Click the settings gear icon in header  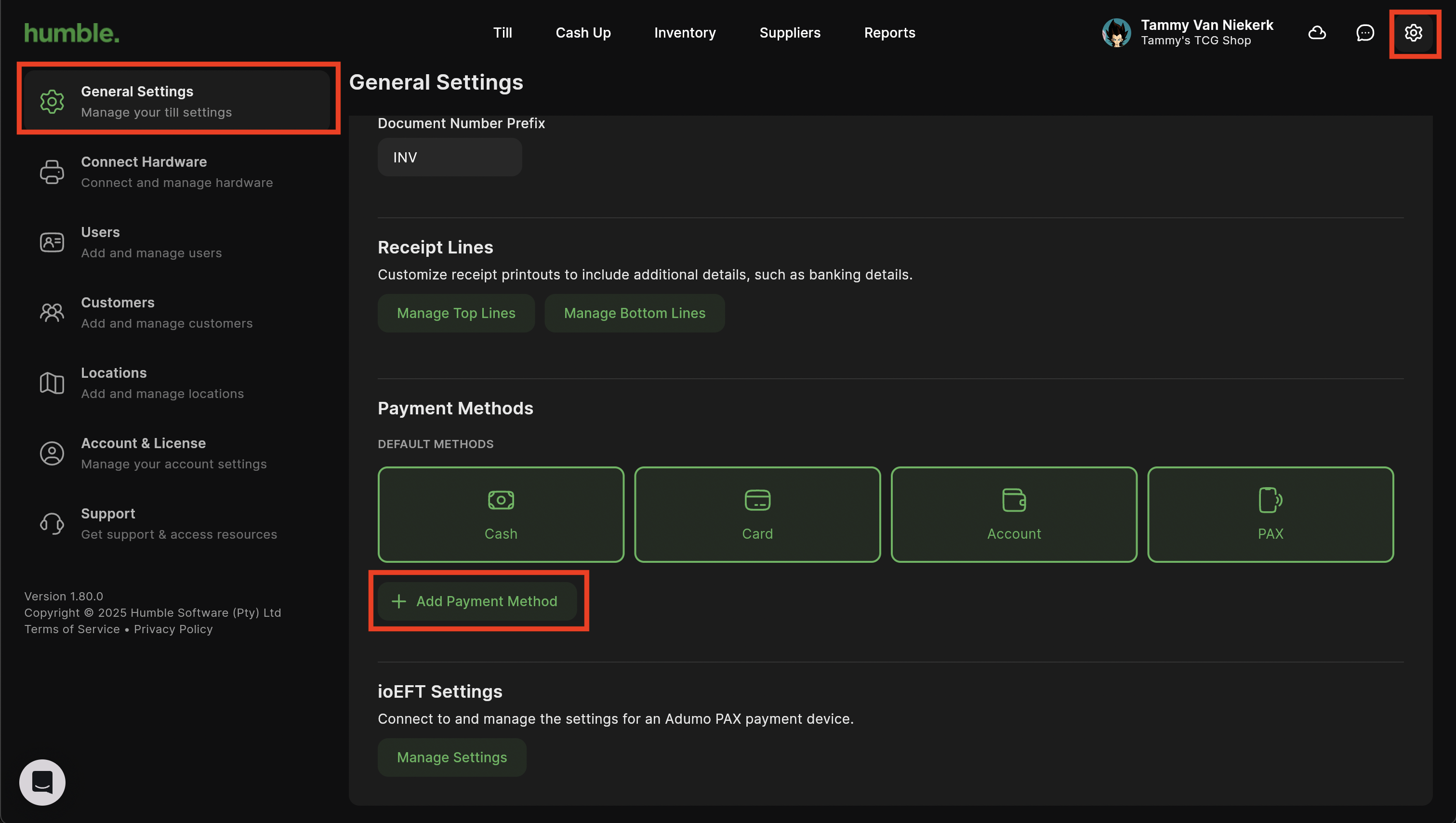coord(1413,33)
